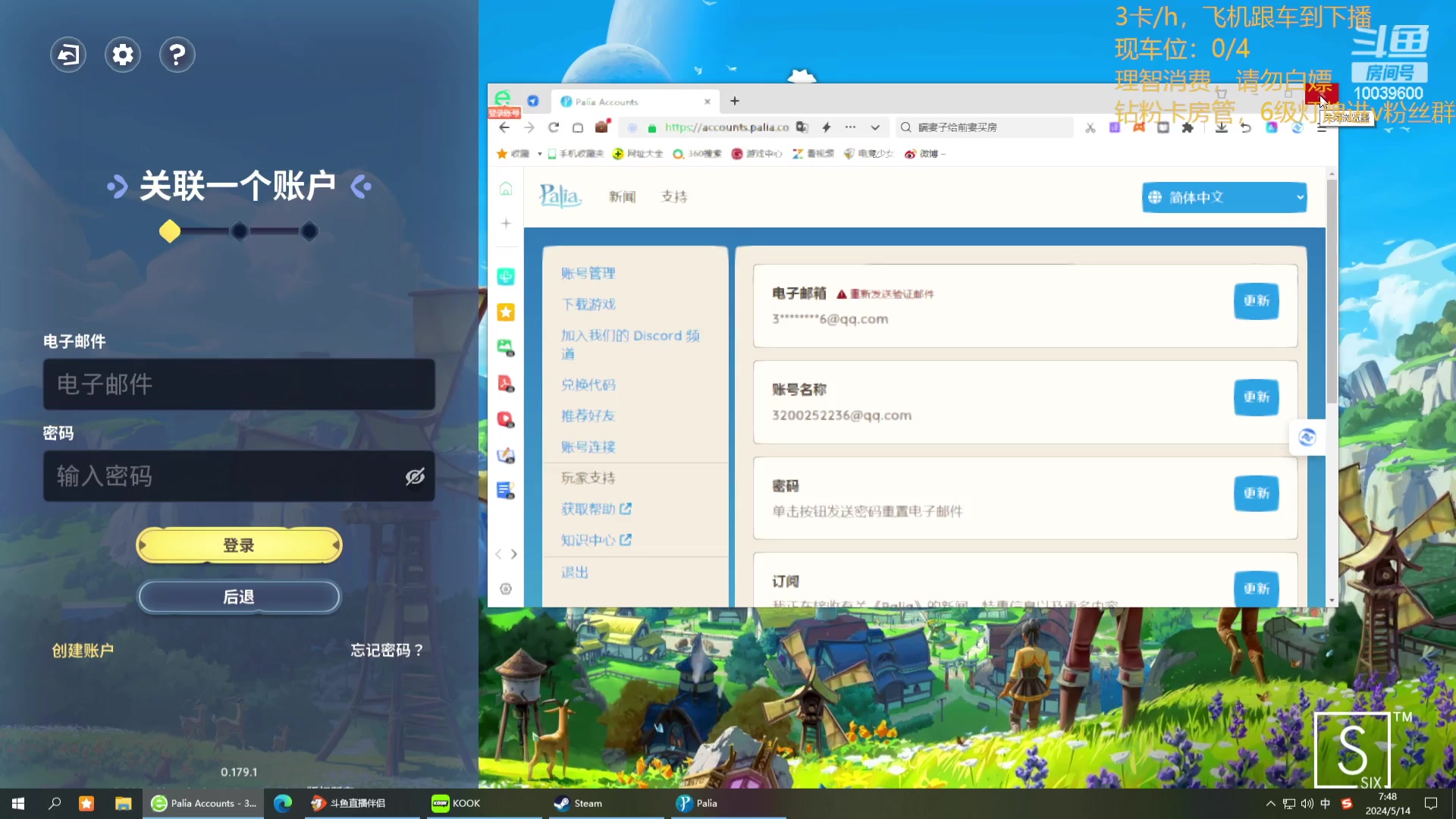Select 账号连接 in the side menu
This screenshot has width=1456, height=819.
pos(588,447)
